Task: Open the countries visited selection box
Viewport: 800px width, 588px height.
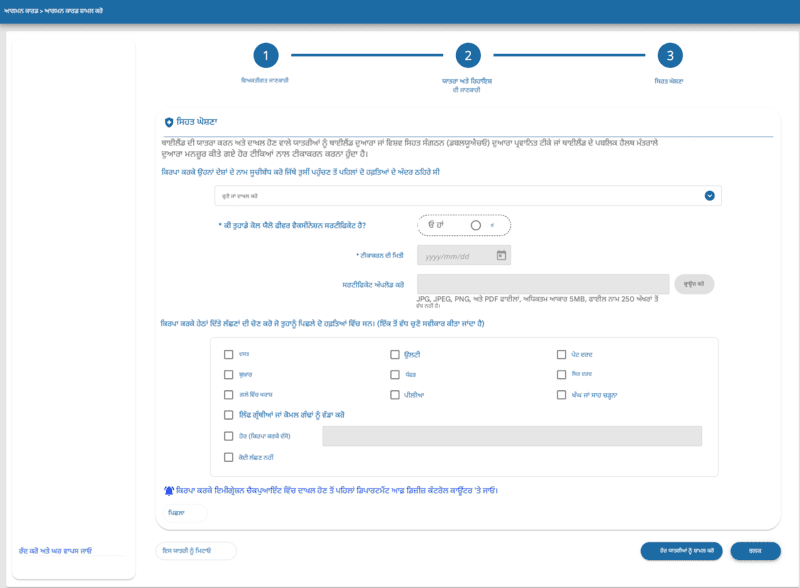Action: point(468,196)
